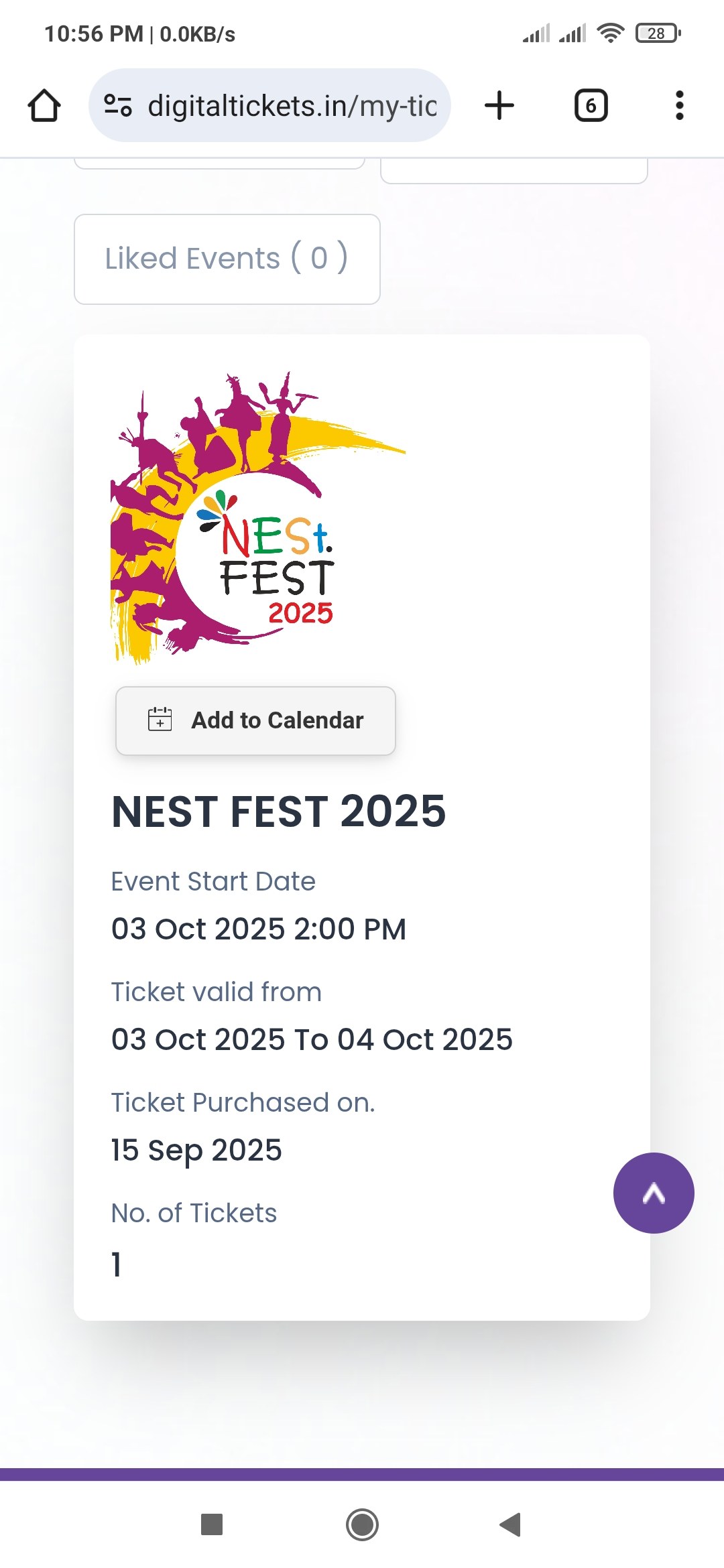Tap the purple scroll-to-top arrow button
This screenshot has width=724, height=1568.
click(x=654, y=1193)
